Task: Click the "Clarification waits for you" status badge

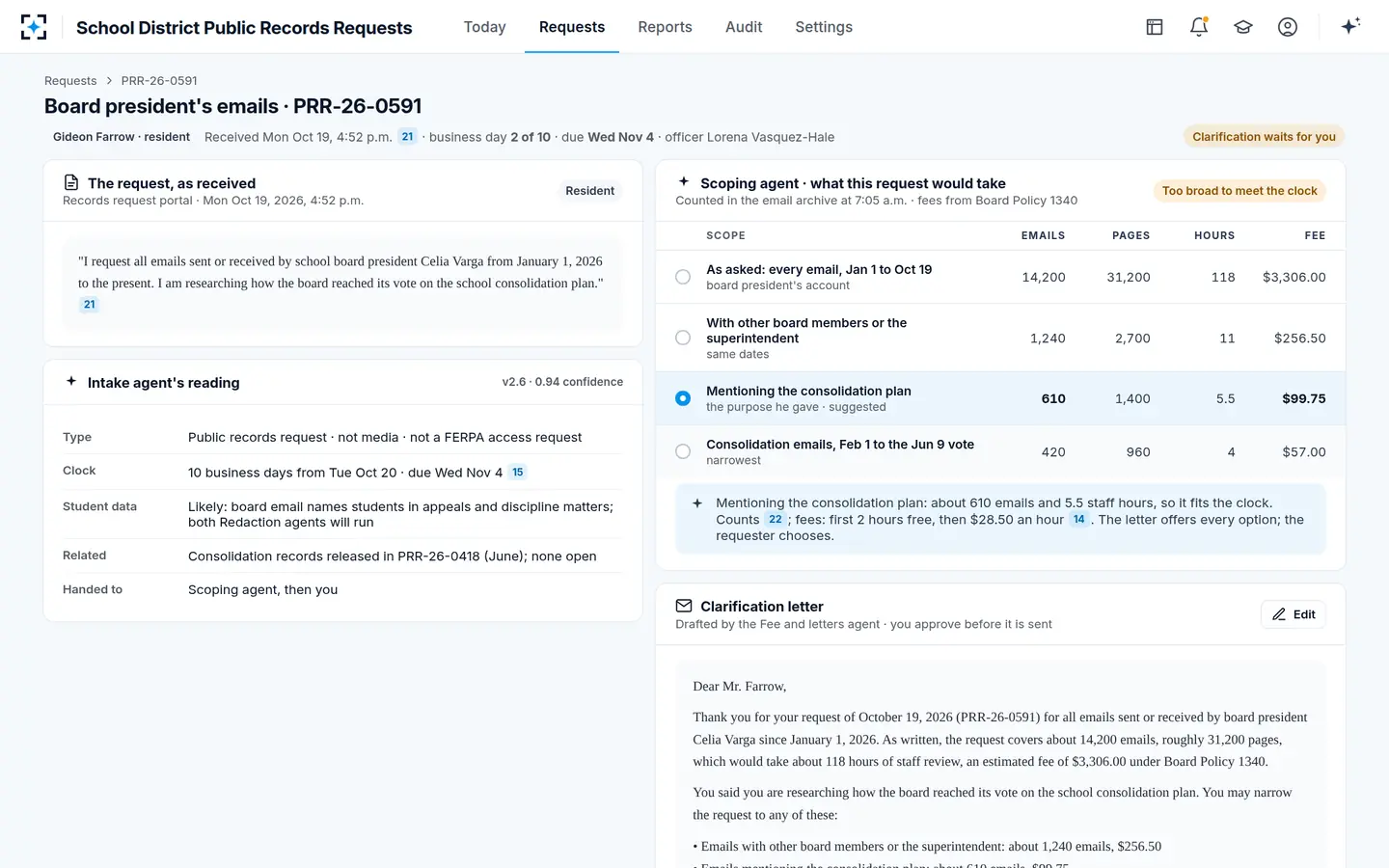Action: pyautogui.click(x=1264, y=137)
